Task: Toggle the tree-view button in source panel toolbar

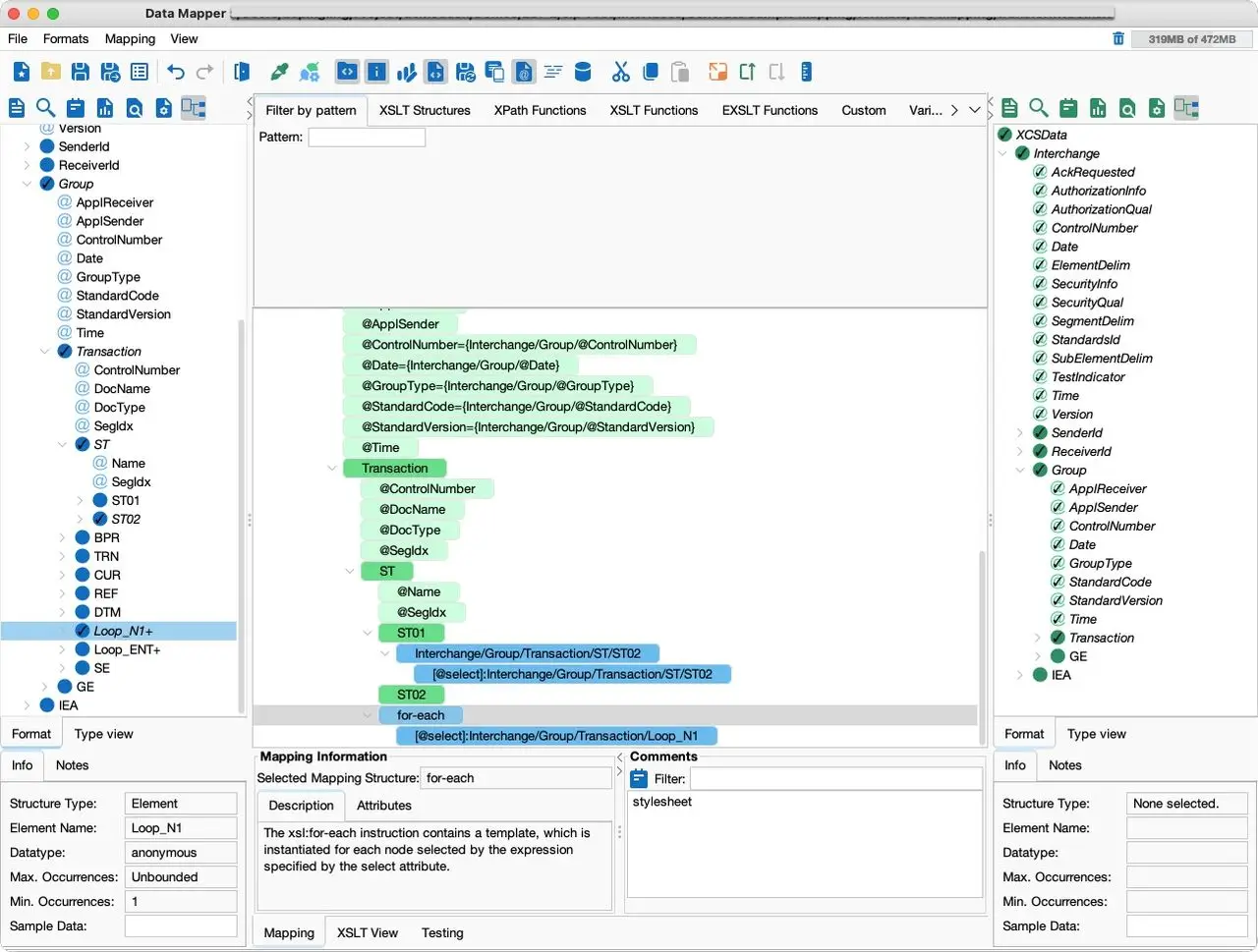Action: pos(194,108)
